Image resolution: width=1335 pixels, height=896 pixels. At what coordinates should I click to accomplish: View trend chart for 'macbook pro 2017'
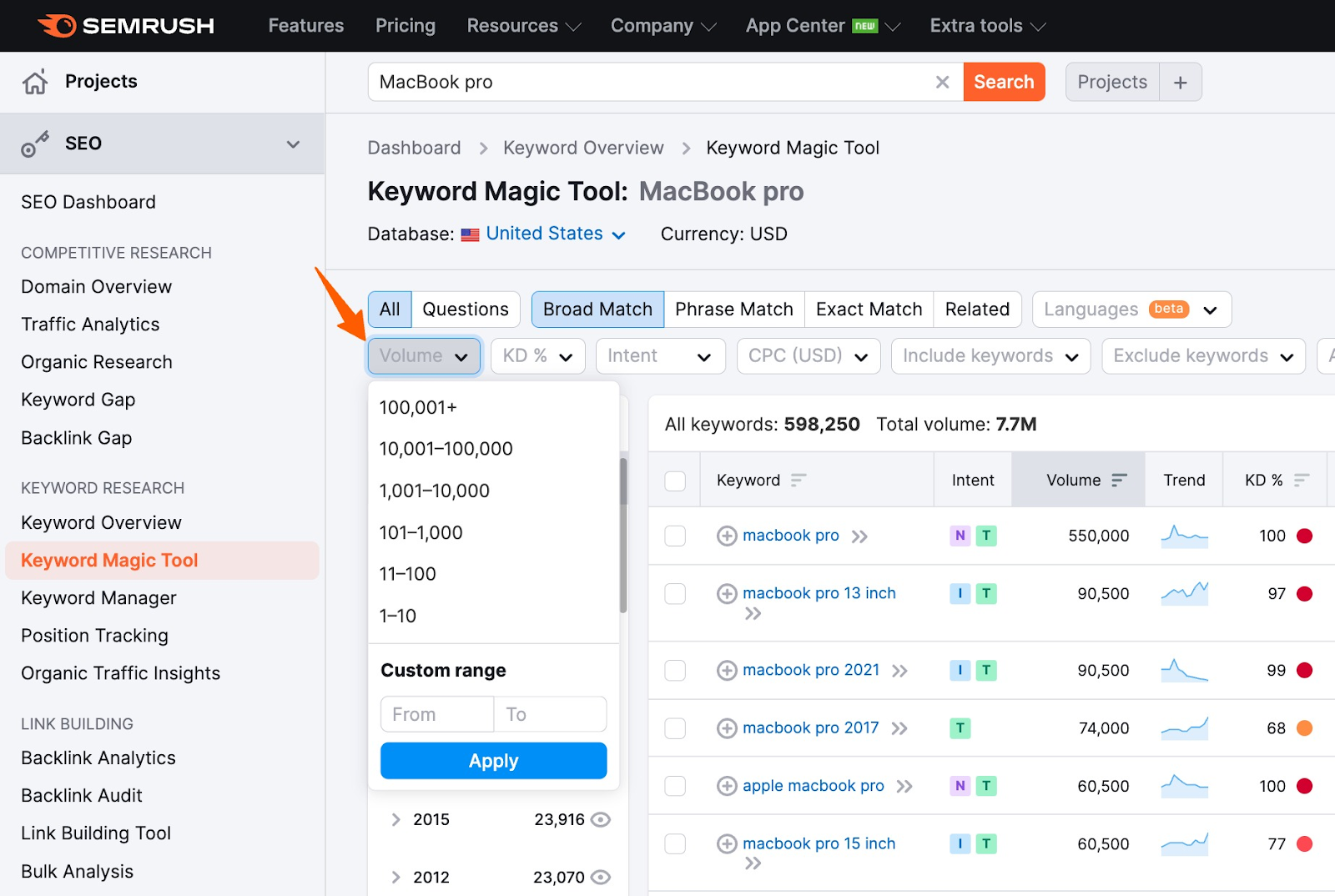[1184, 728]
